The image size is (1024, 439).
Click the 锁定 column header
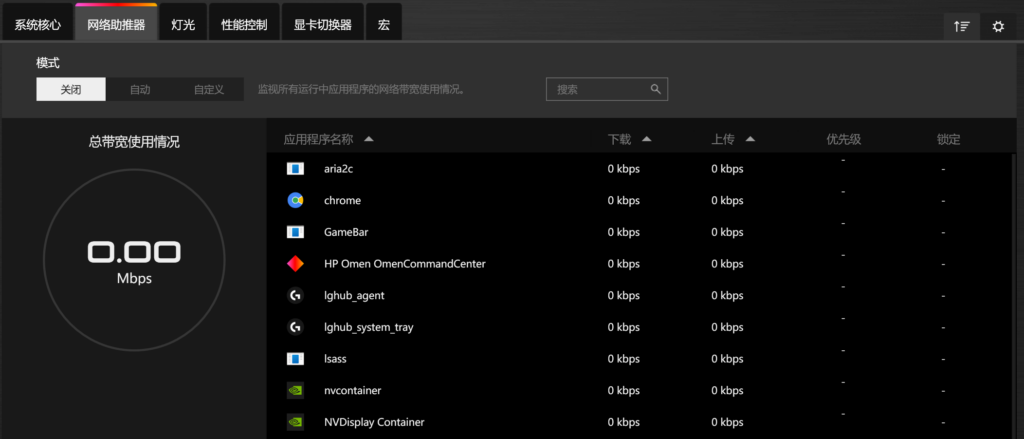pyautogui.click(x=948, y=139)
